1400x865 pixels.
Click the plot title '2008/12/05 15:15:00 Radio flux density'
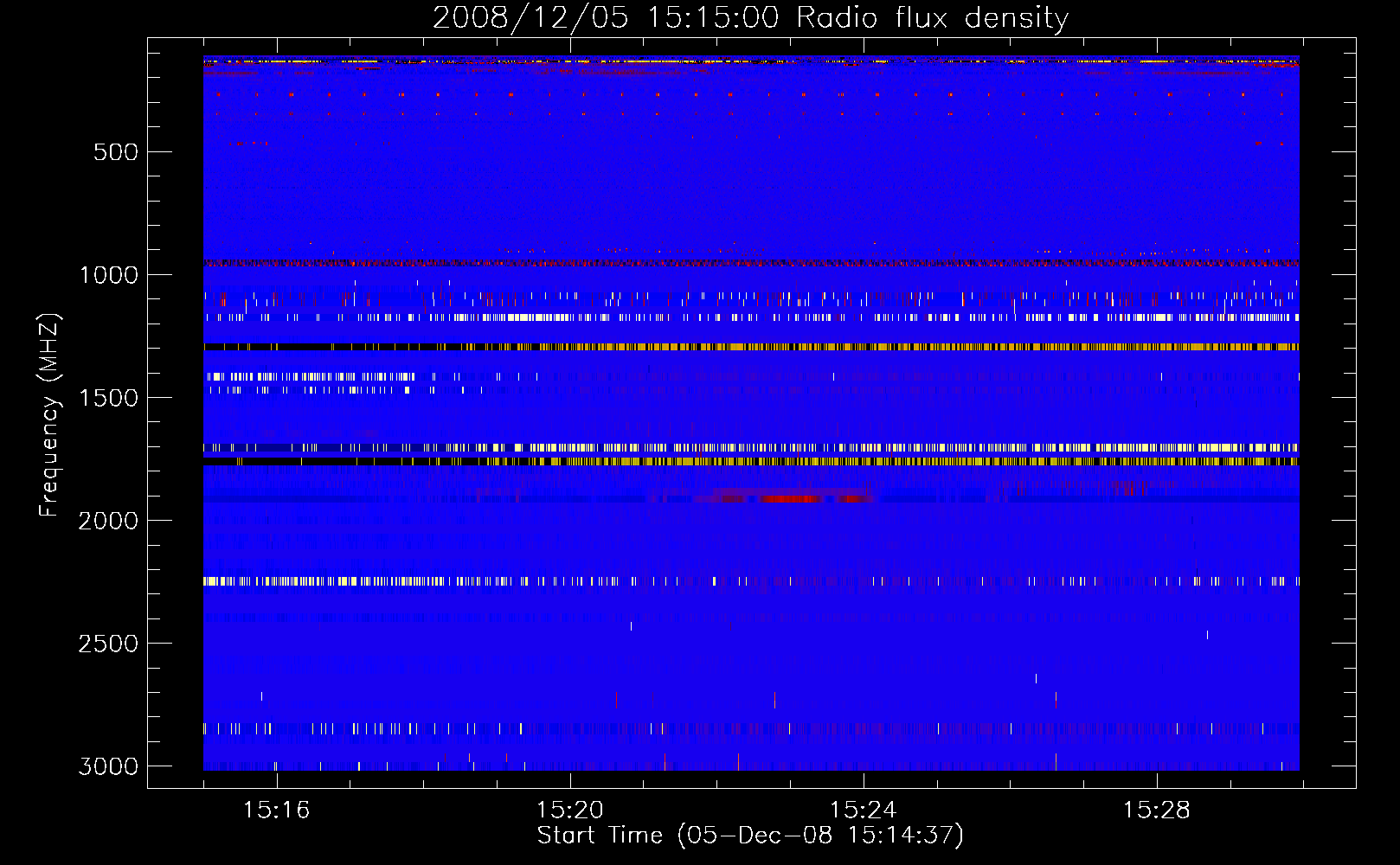tap(750, 18)
